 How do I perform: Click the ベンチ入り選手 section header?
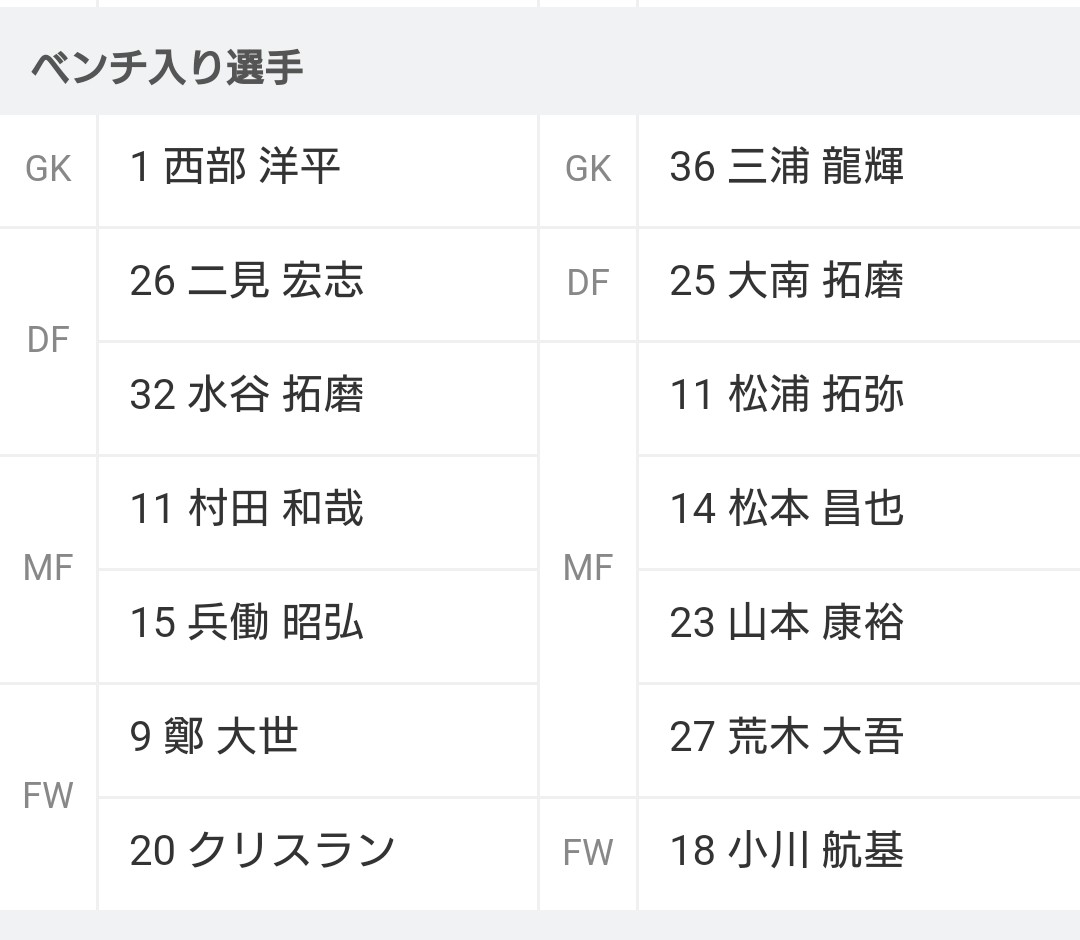[167, 67]
